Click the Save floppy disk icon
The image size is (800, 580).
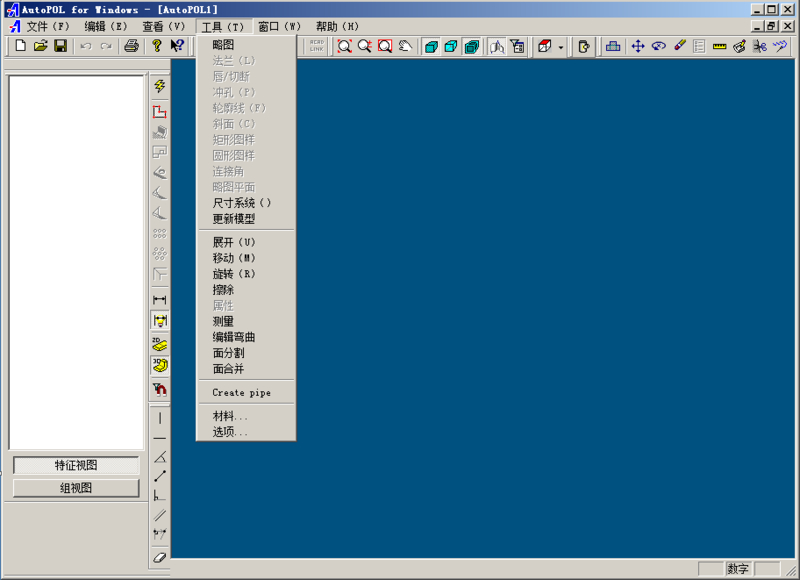[x=60, y=46]
